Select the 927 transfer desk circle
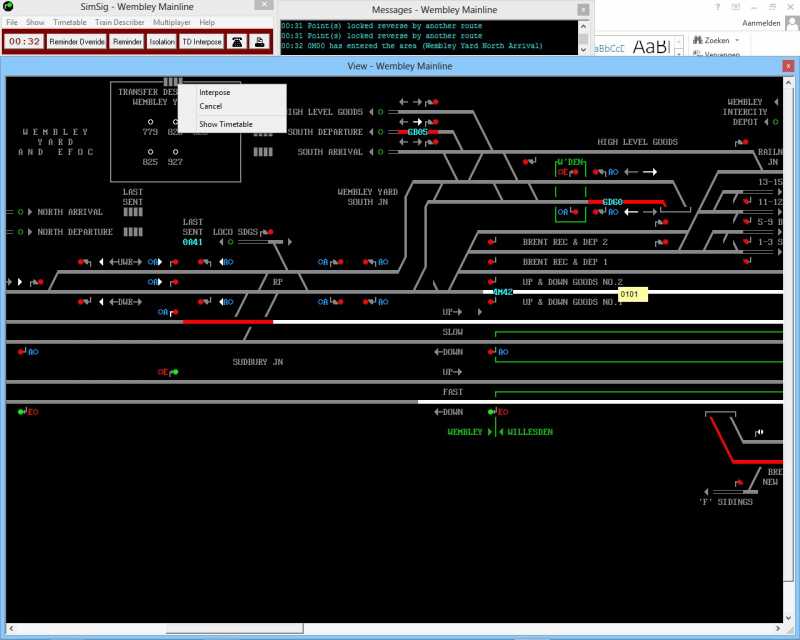The image size is (800, 640). (175, 152)
